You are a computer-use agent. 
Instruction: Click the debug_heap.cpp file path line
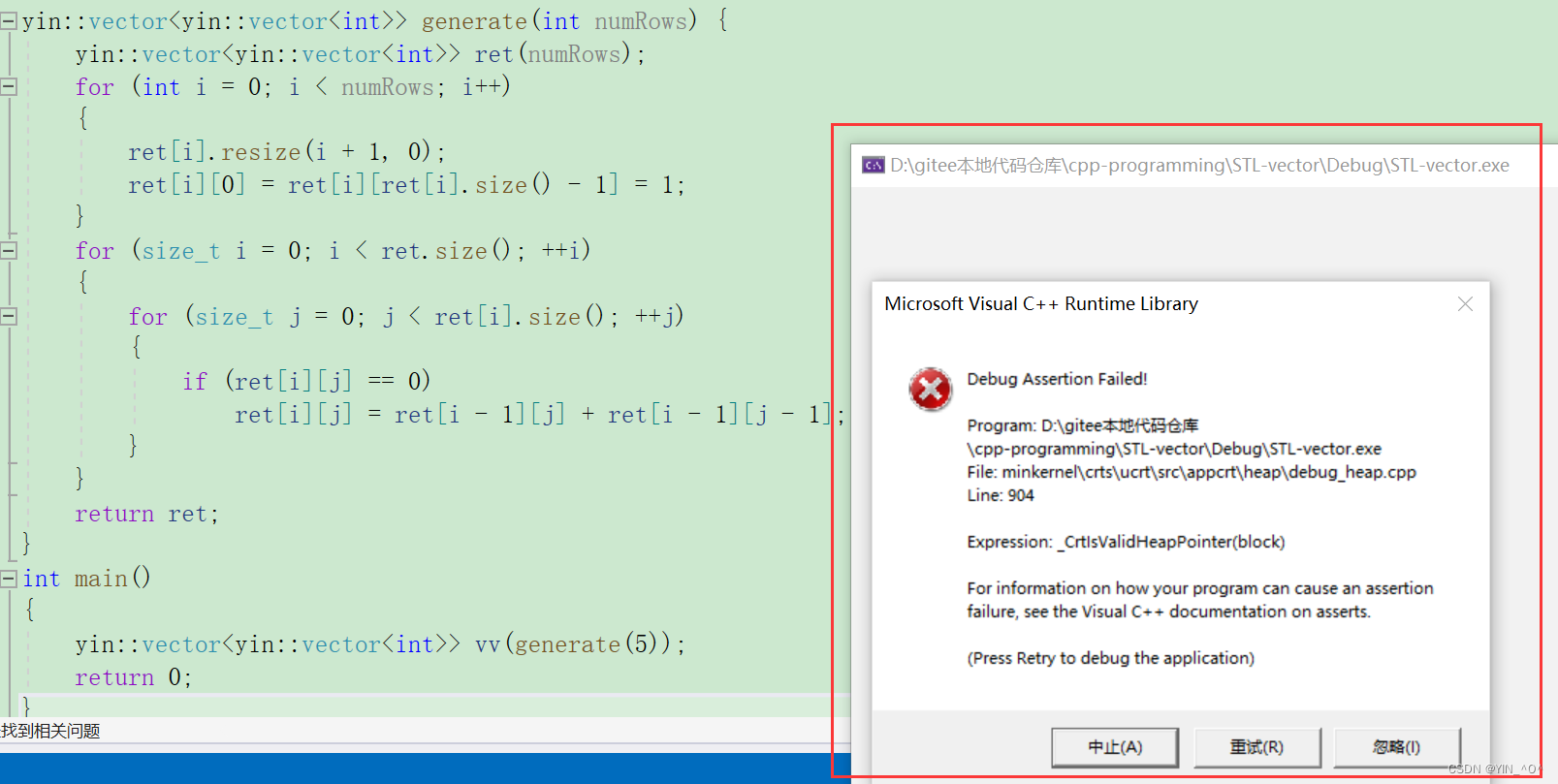(x=1192, y=472)
